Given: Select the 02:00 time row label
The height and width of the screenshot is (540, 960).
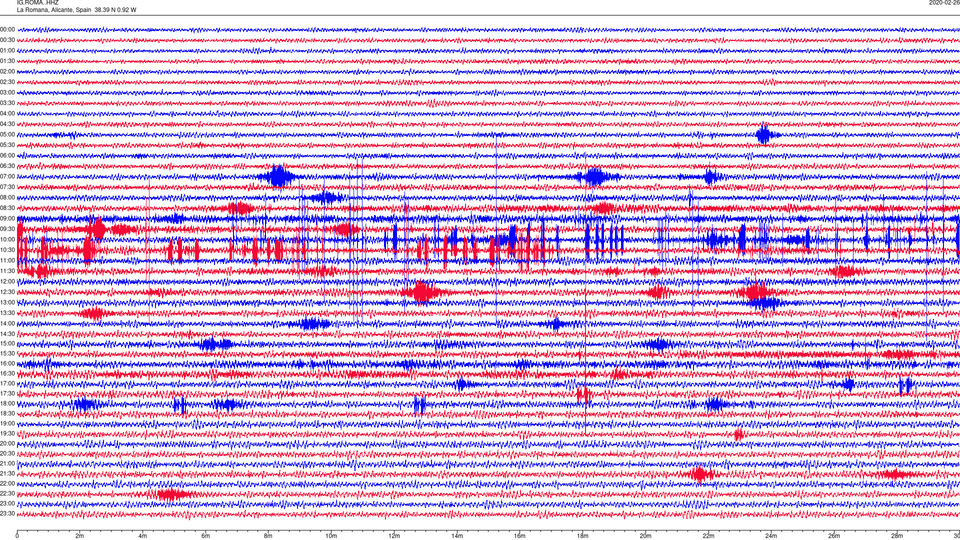Looking at the screenshot, I should pos(7,72).
